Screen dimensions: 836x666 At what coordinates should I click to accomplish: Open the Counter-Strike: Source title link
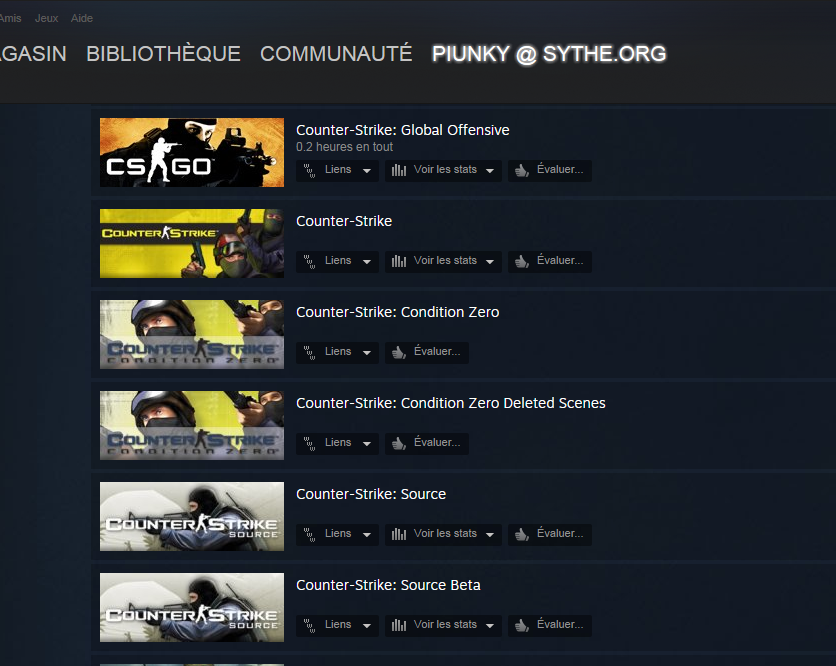tap(371, 494)
